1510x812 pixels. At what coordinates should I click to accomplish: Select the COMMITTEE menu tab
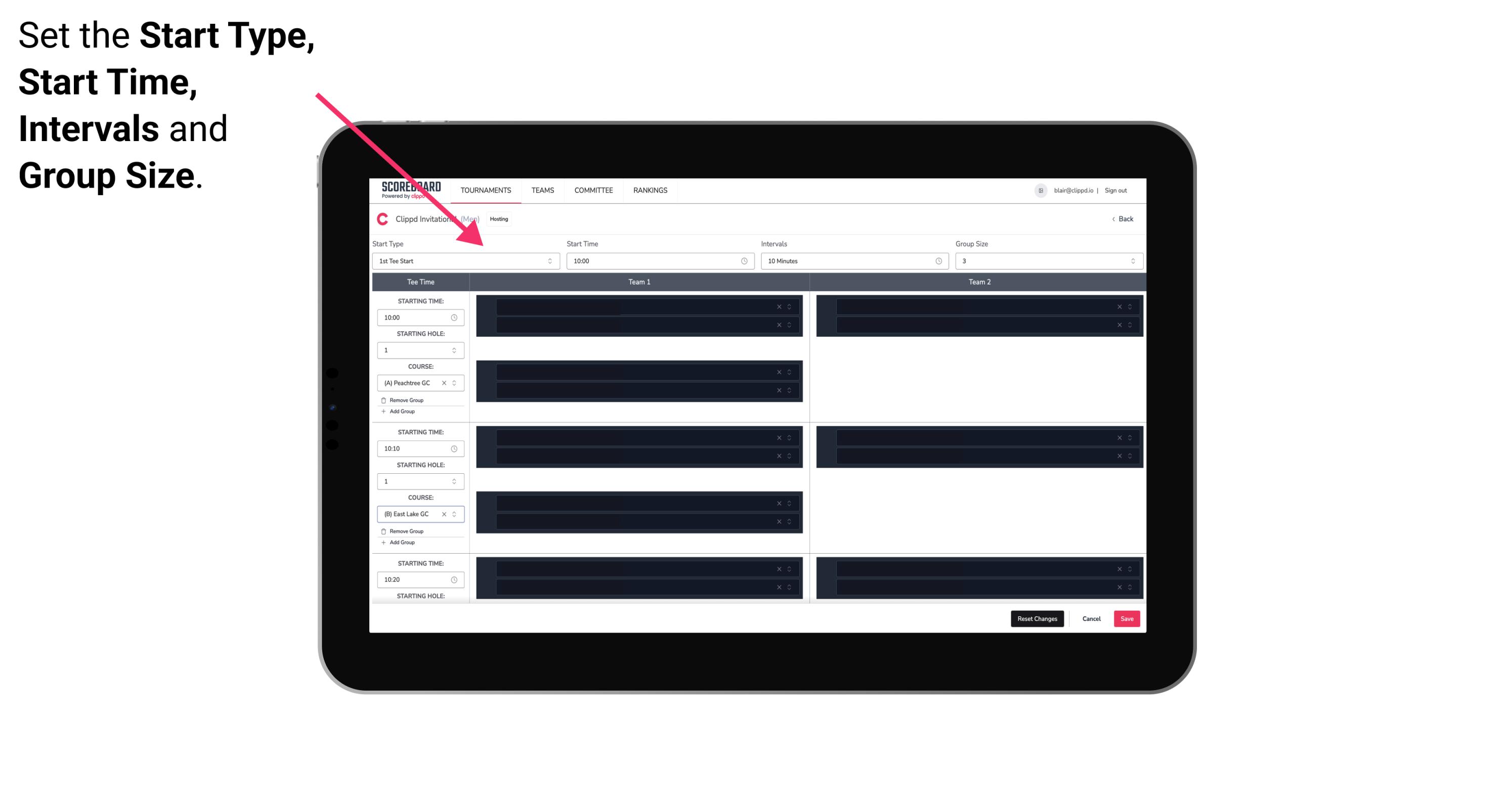tap(593, 190)
